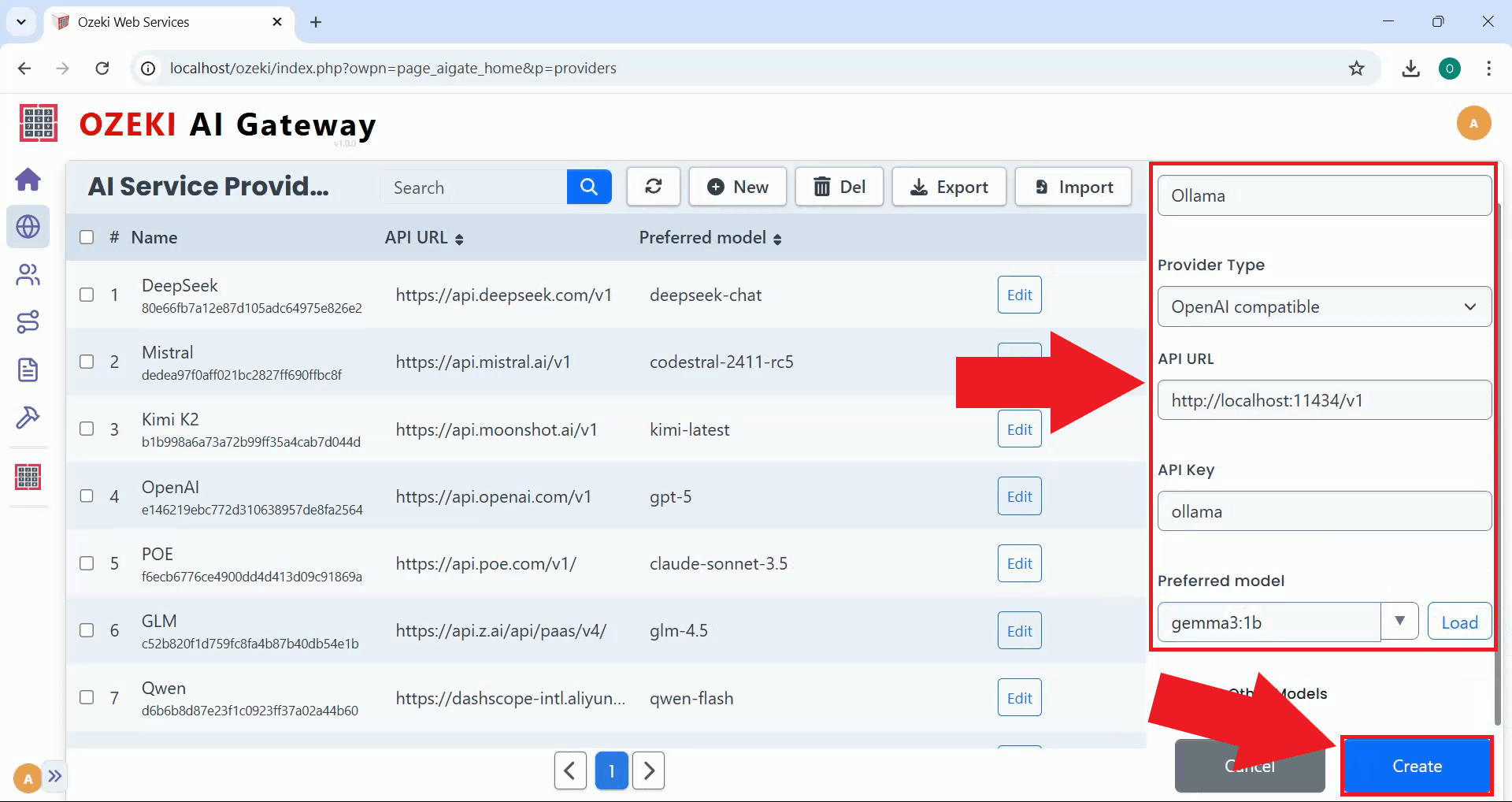Go to page 1 in pagination
The image size is (1512, 802).
click(x=611, y=770)
